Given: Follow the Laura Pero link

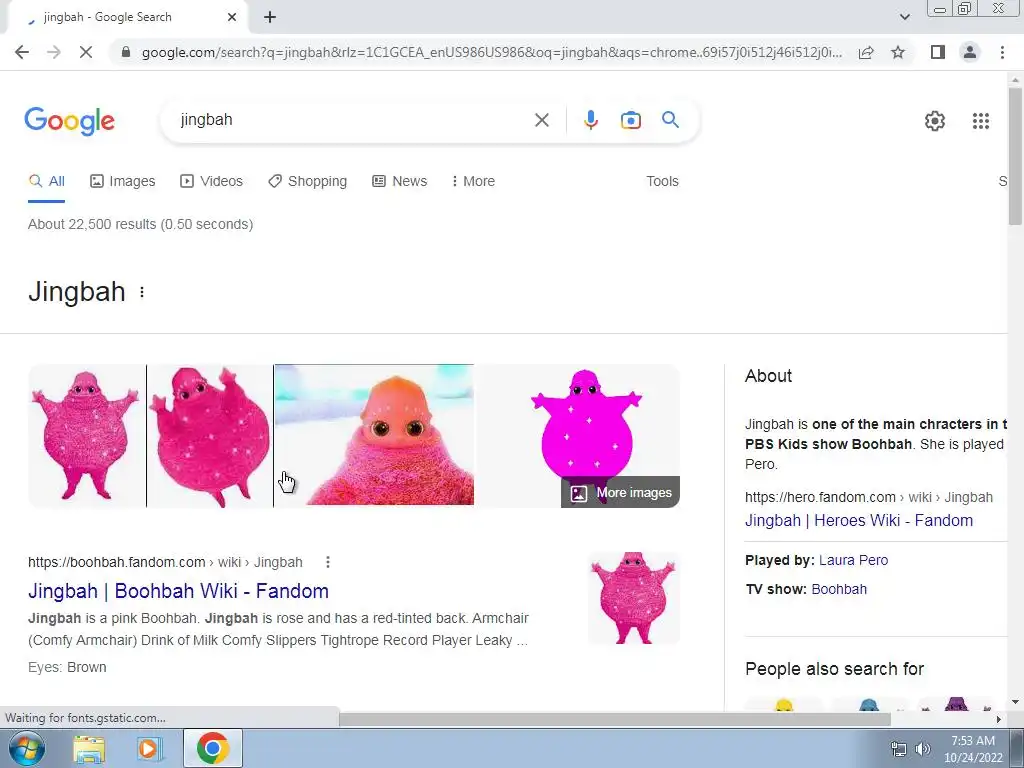Looking at the screenshot, I should tap(854, 560).
